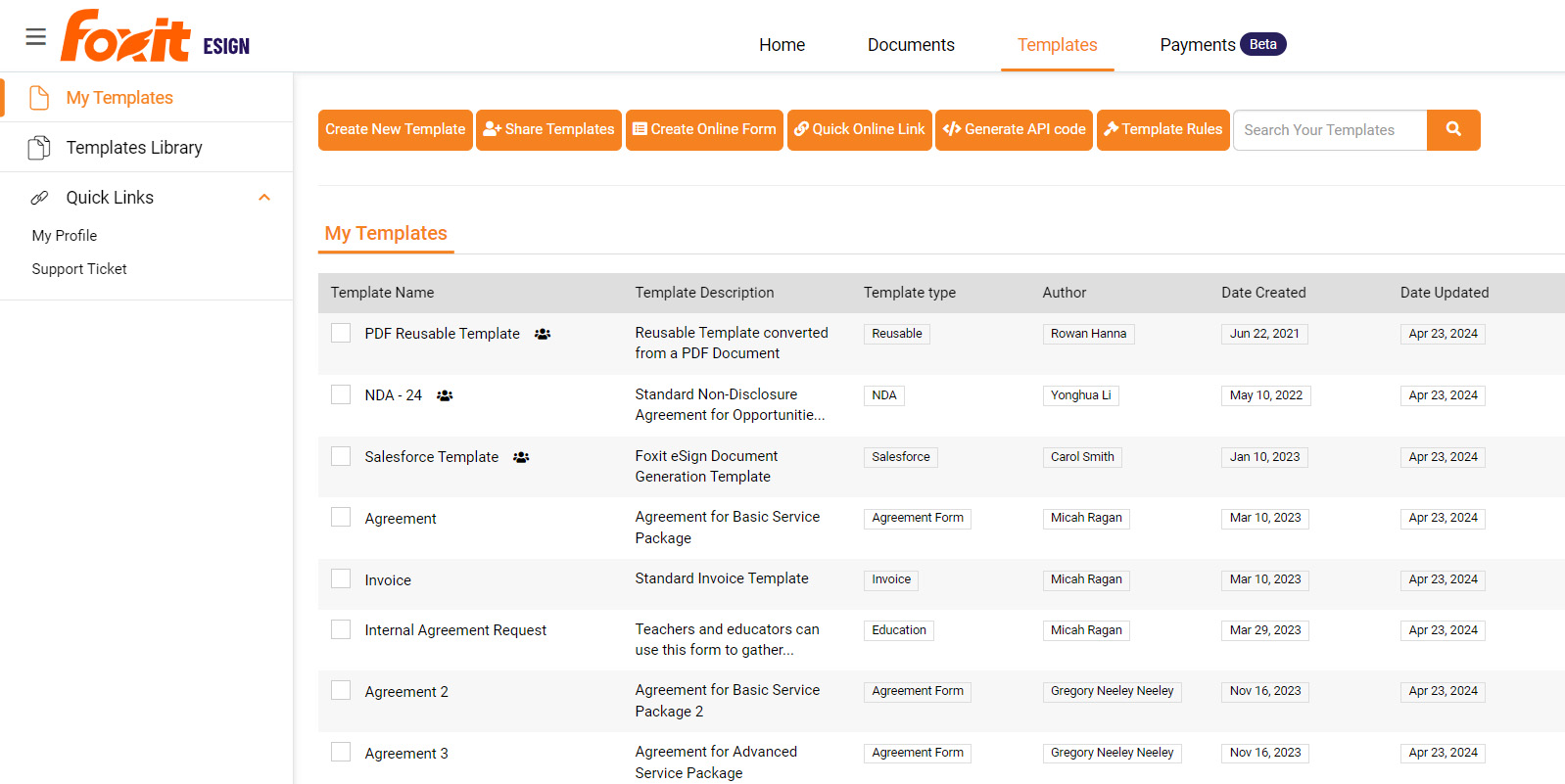Open the NDA - 24 template name
The width and height of the screenshot is (1565, 784).
tap(394, 395)
